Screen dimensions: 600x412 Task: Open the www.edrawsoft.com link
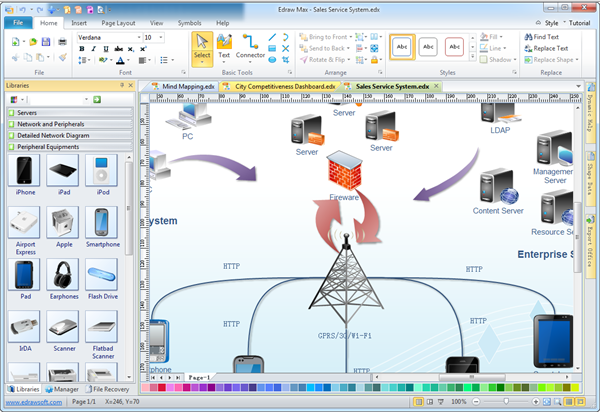tap(34, 402)
